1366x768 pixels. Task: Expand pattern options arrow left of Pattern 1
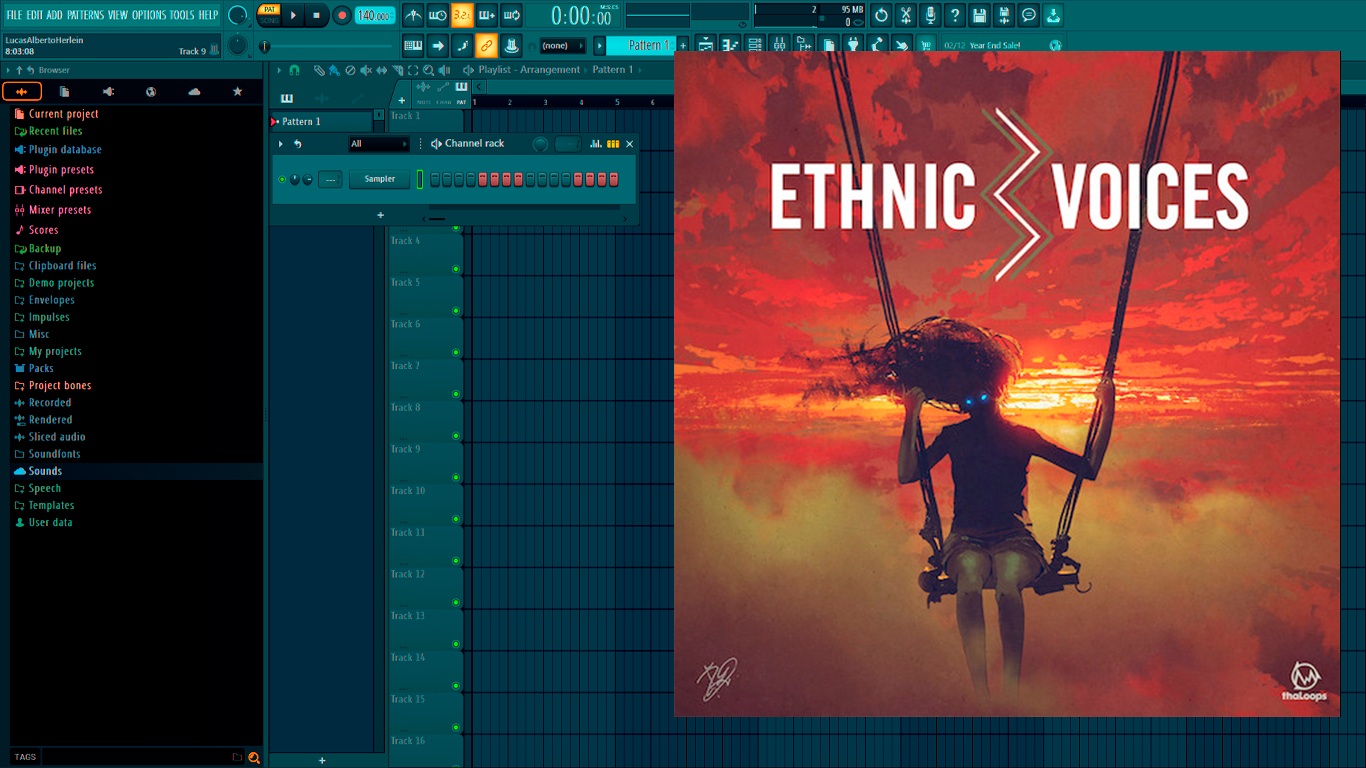600,45
